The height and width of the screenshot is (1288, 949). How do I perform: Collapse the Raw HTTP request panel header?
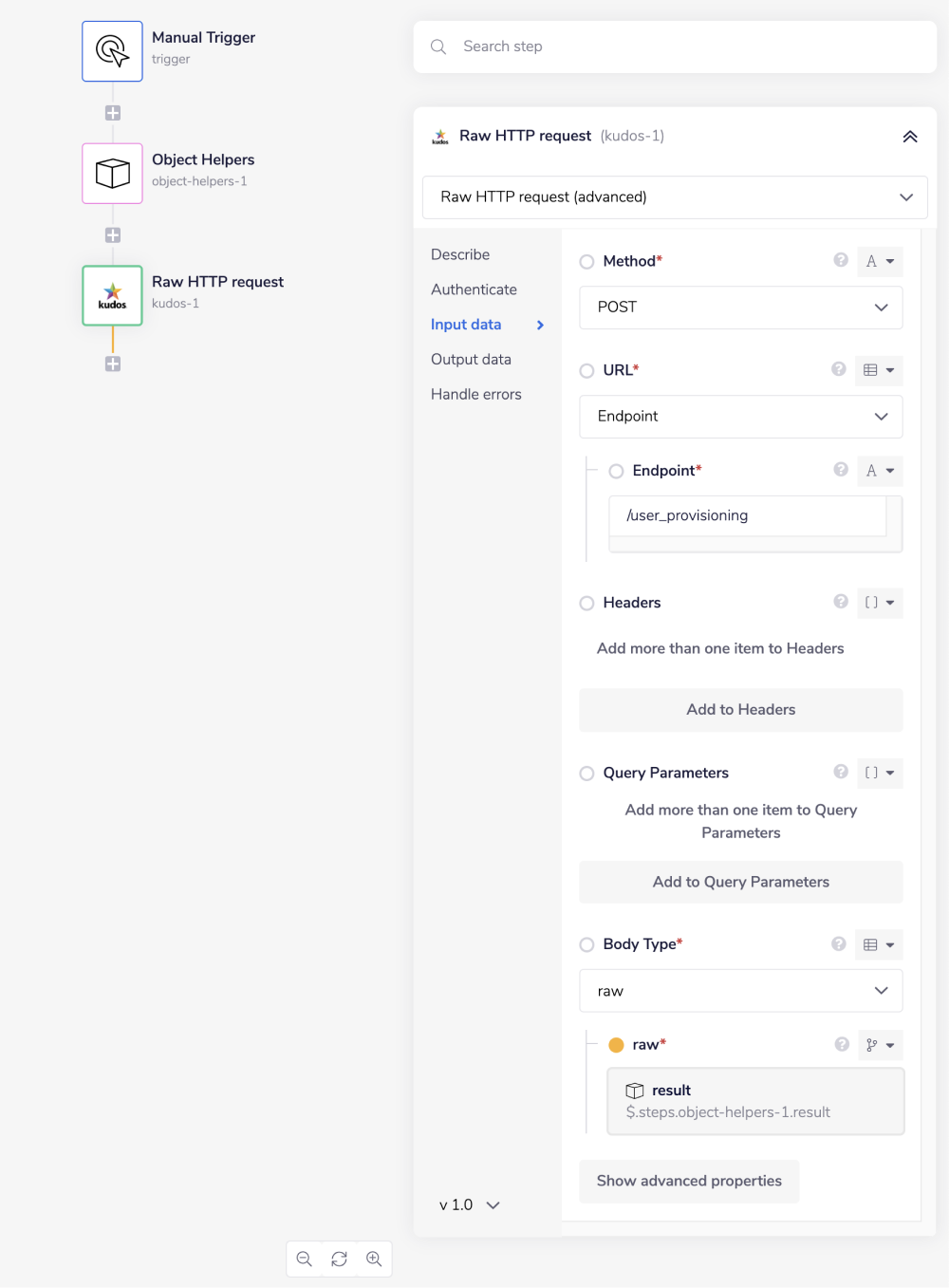909,136
